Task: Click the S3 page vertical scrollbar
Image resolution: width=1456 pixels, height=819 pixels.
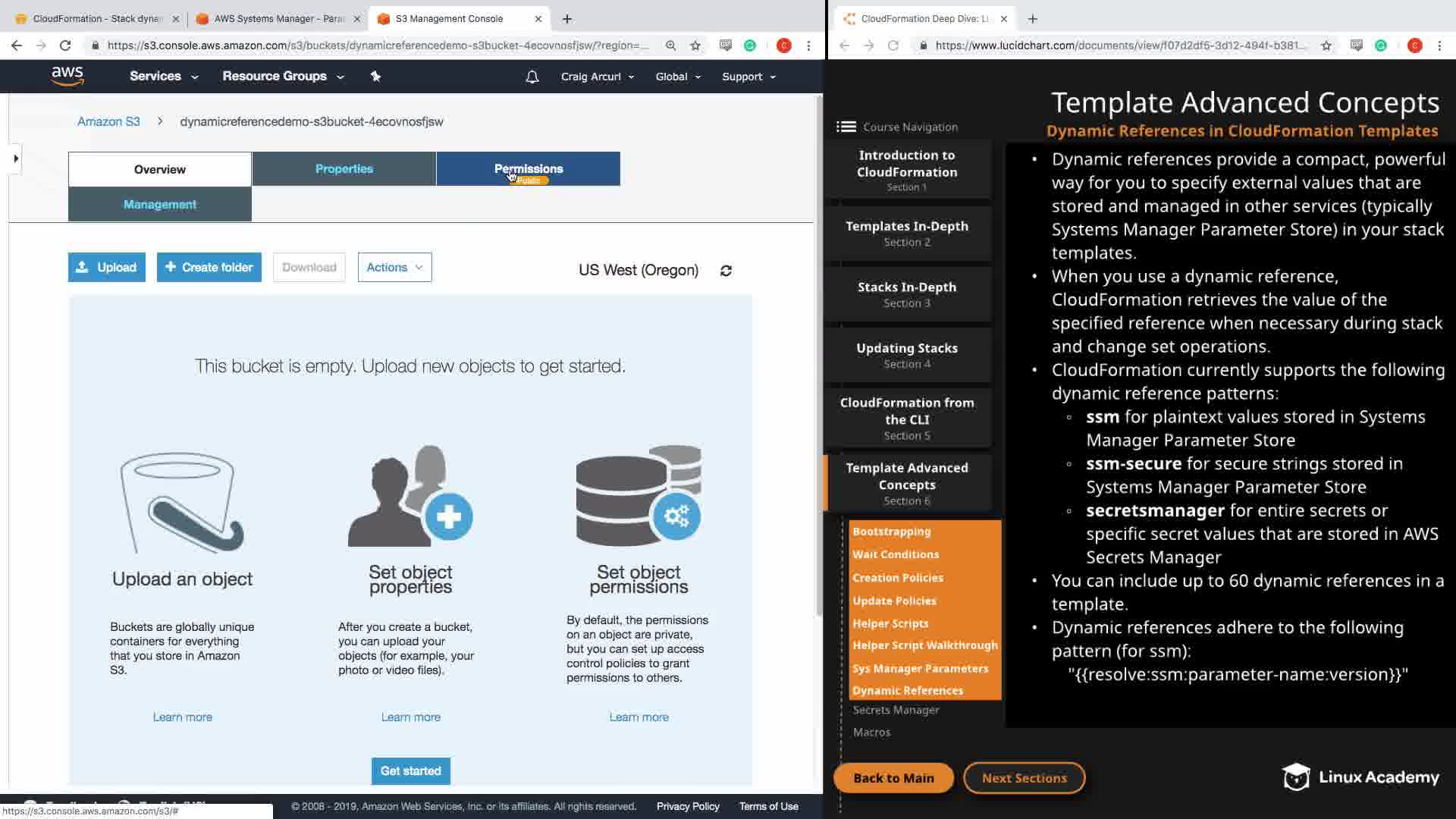Action: click(x=818, y=356)
